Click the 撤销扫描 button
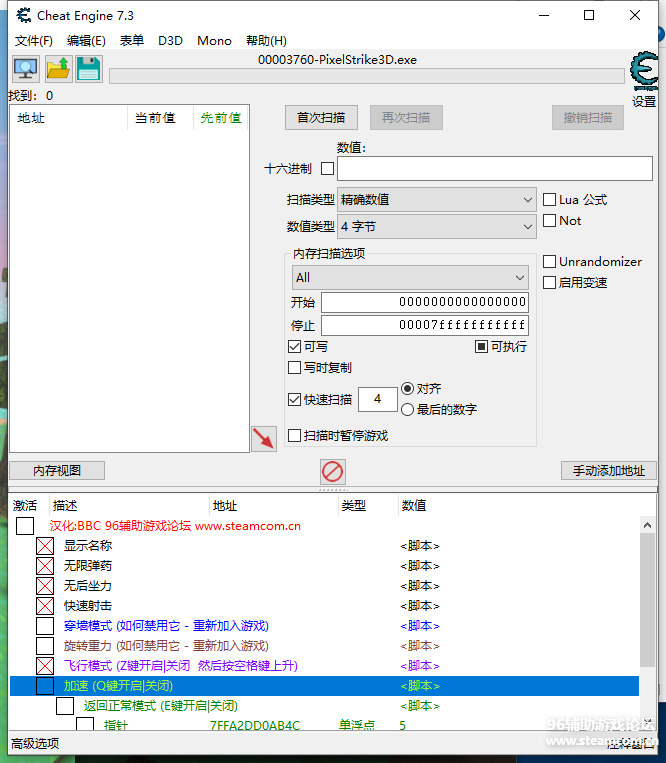This screenshot has width=666, height=763. (x=588, y=118)
